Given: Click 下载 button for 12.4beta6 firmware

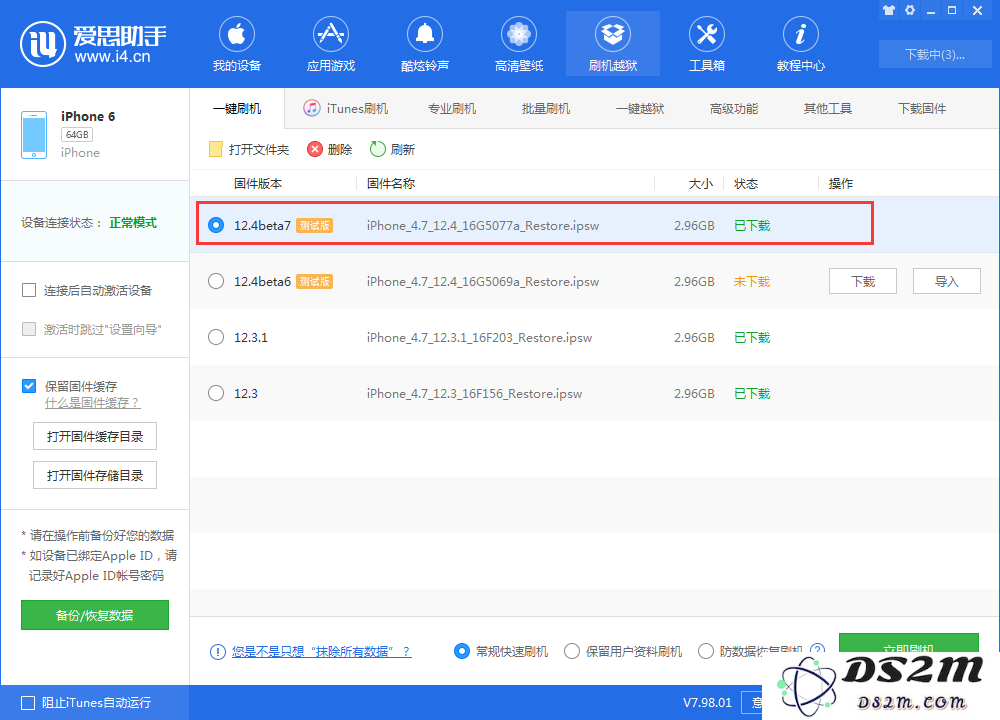Looking at the screenshot, I should pyautogui.click(x=863, y=281).
